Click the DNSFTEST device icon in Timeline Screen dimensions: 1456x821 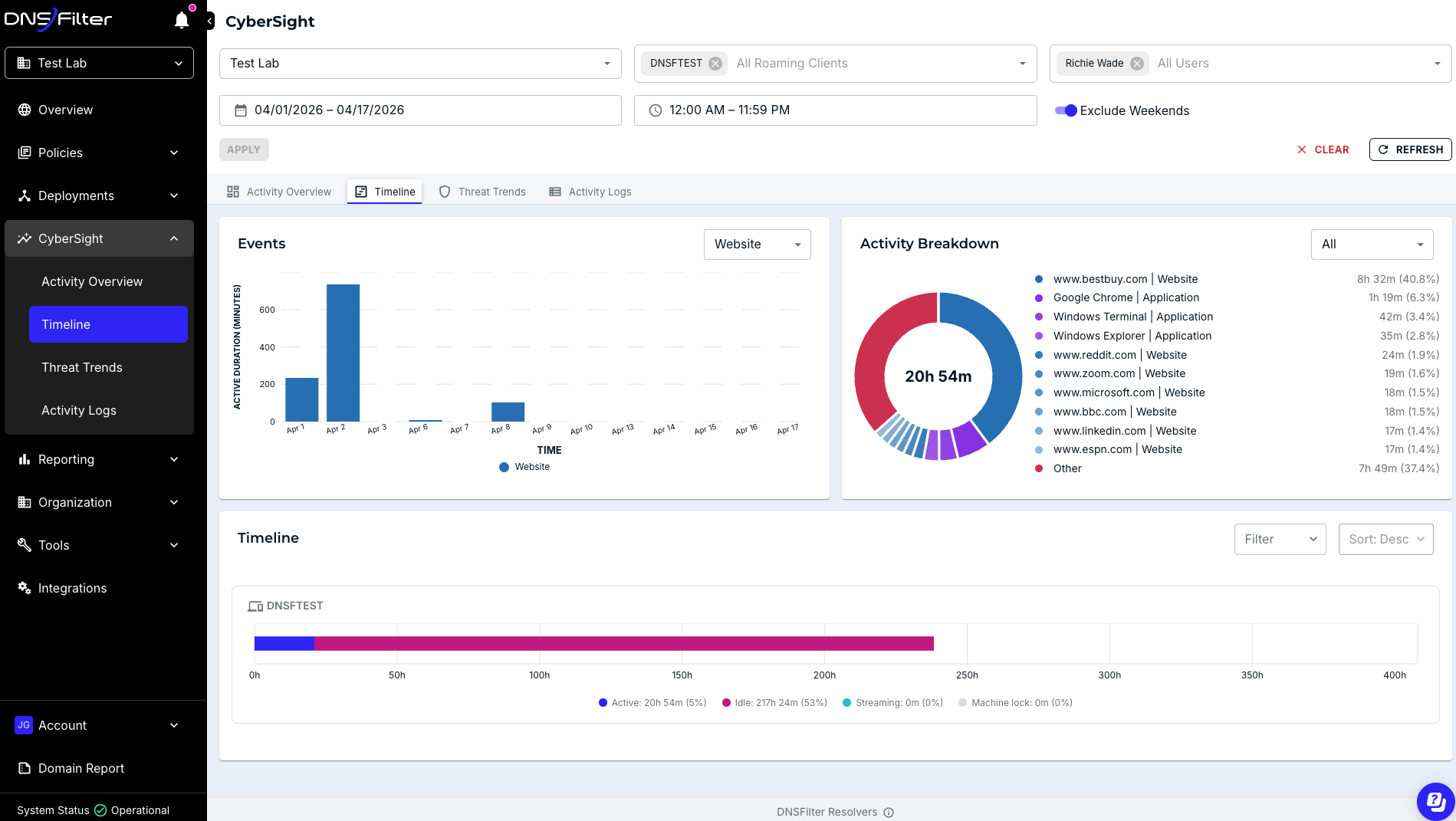pos(255,606)
